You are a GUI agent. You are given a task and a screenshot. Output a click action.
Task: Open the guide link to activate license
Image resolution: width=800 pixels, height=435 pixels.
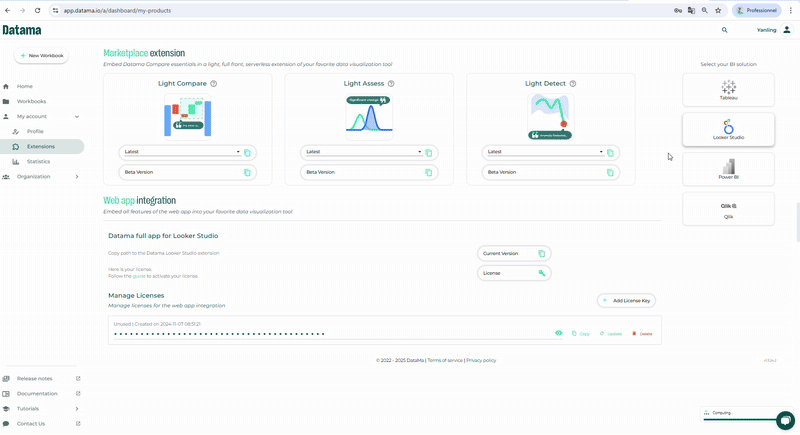tap(139, 276)
